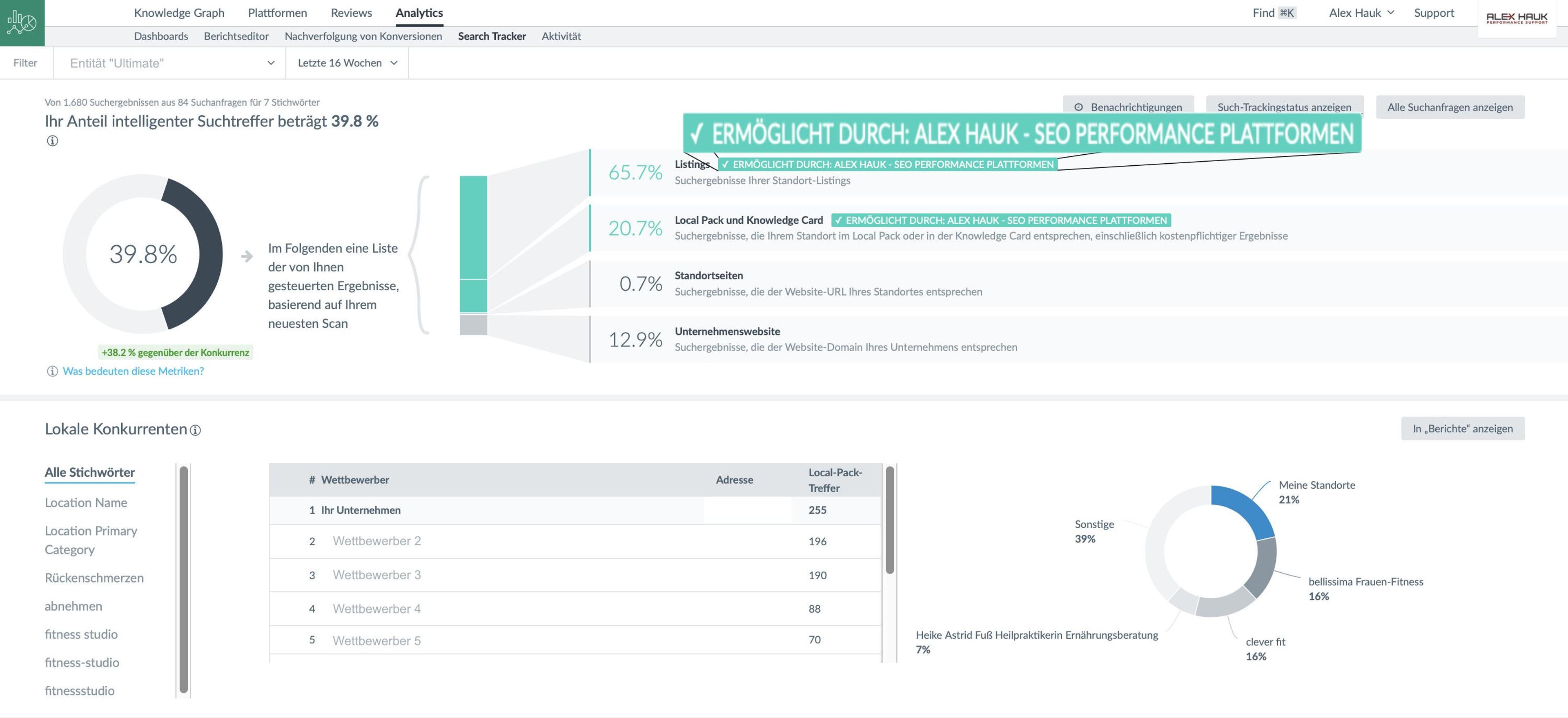Click Alle Suchanfragen anzeigen button
The image size is (1568, 718).
(1450, 107)
